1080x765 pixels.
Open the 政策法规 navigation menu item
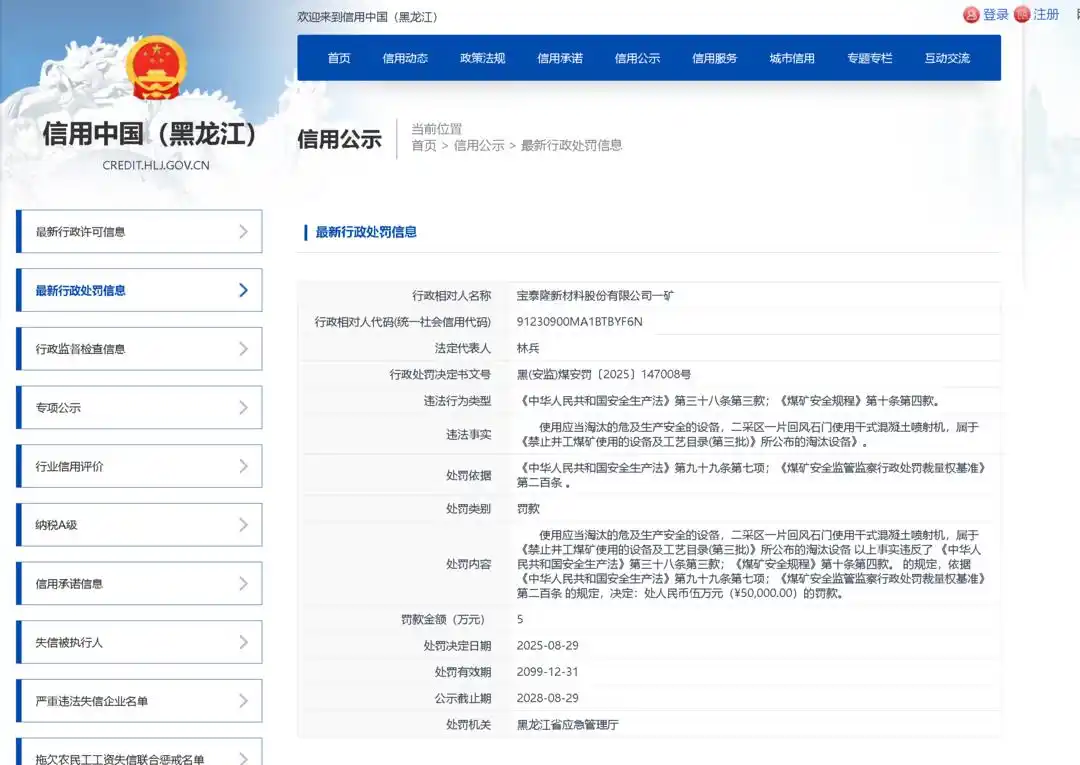click(x=484, y=57)
